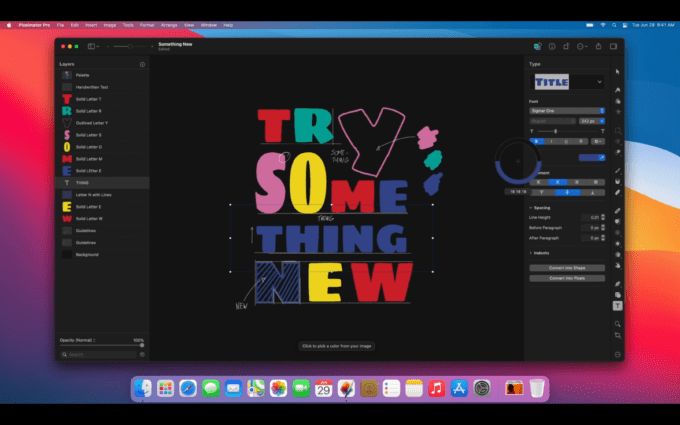This screenshot has width=680, height=425.
Task: Click Convert into Pixels button
Action: click(567, 278)
